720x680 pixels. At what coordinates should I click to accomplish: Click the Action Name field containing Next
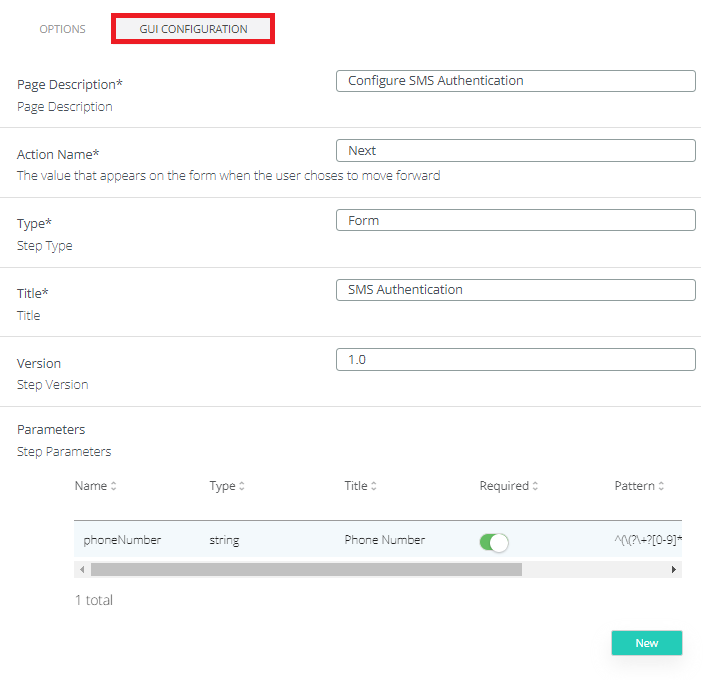515,151
